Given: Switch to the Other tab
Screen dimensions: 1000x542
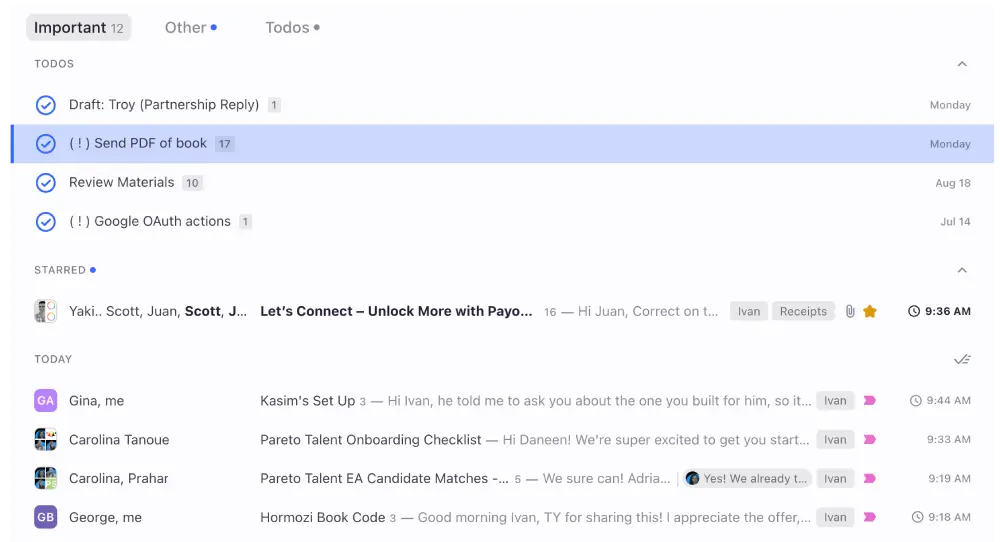Looking at the screenshot, I should tap(191, 27).
